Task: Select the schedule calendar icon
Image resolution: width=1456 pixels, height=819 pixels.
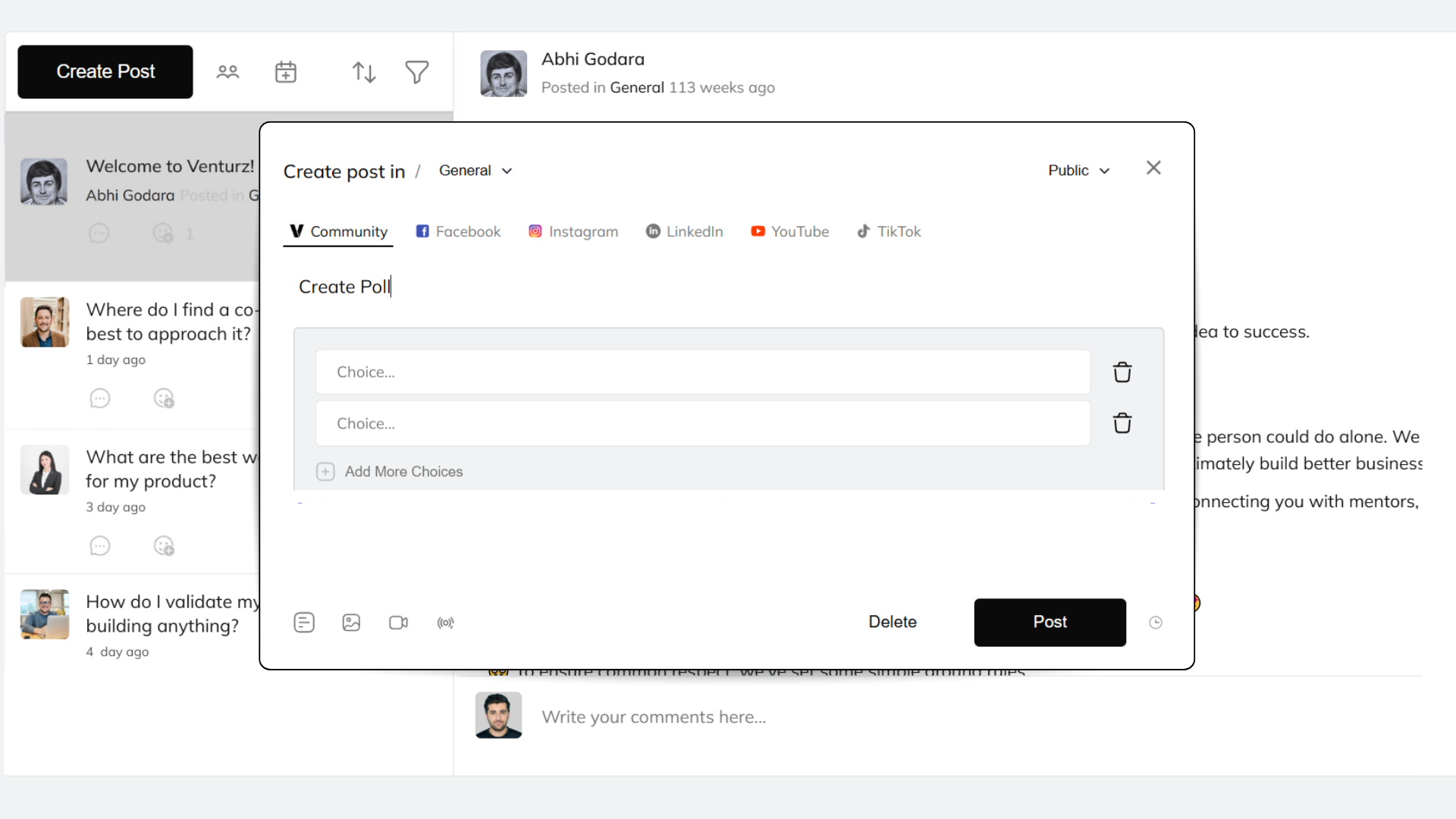Action: [x=285, y=71]
